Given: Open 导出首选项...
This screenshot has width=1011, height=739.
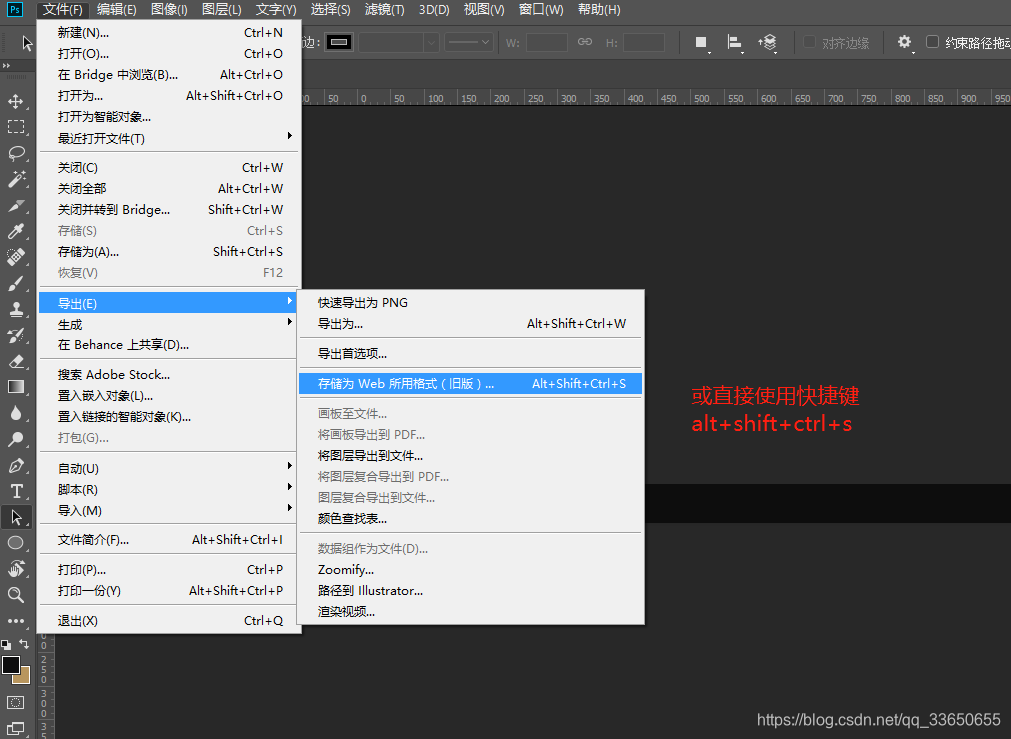Looking at the screenshot, I should 471,354.
